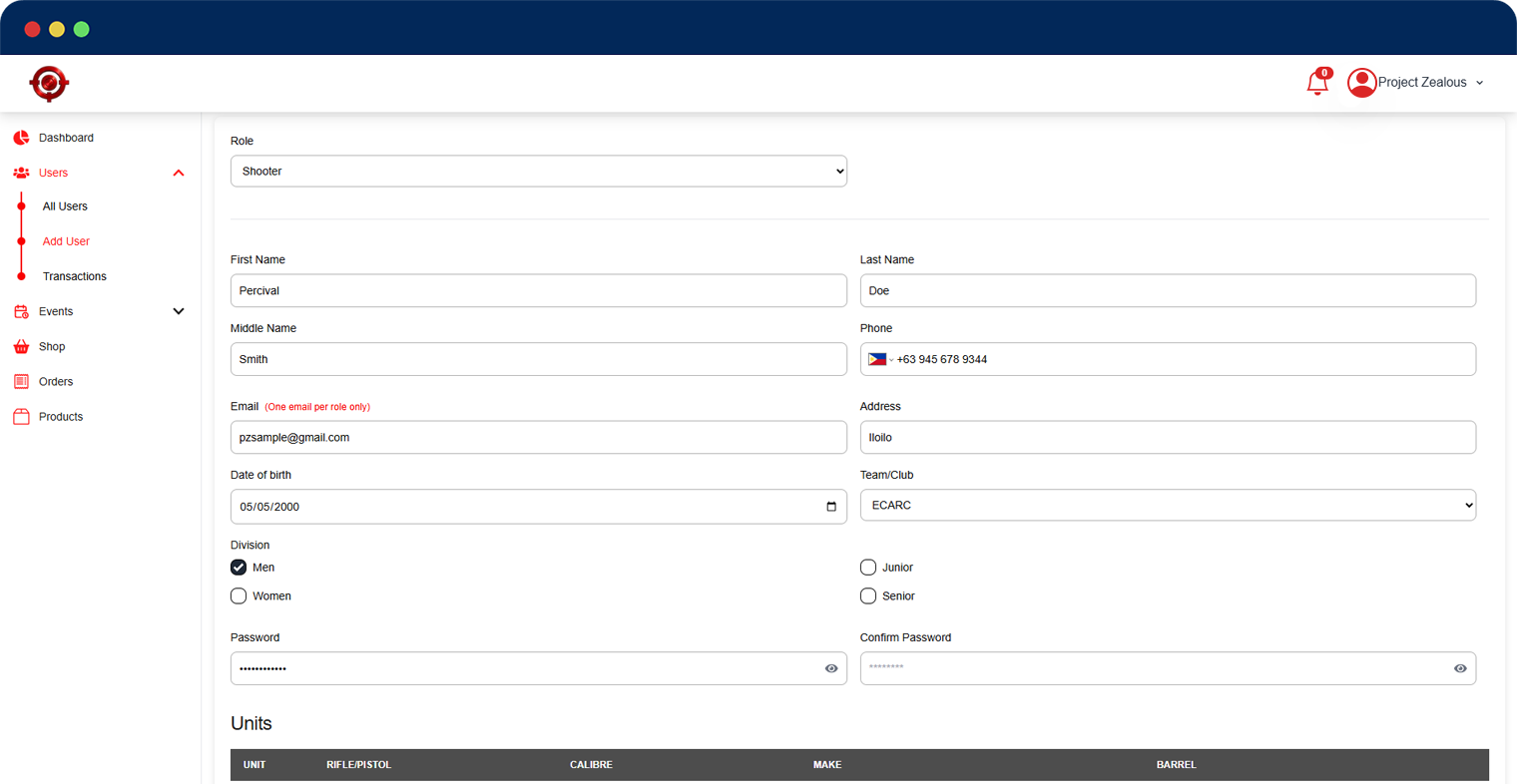Click the Address input field
This screenshot has width=1517, height=784.
(1168, 437)
